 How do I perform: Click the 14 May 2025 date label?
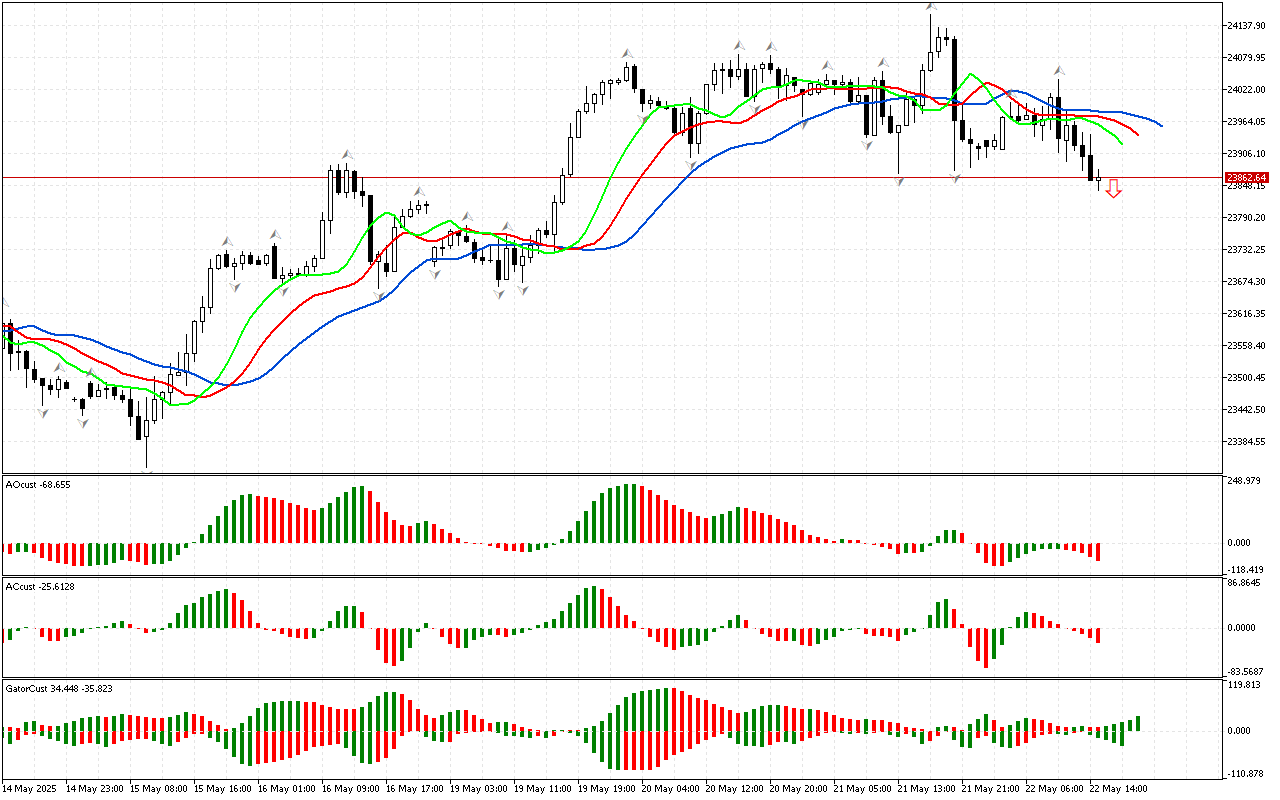click(32, 788)
